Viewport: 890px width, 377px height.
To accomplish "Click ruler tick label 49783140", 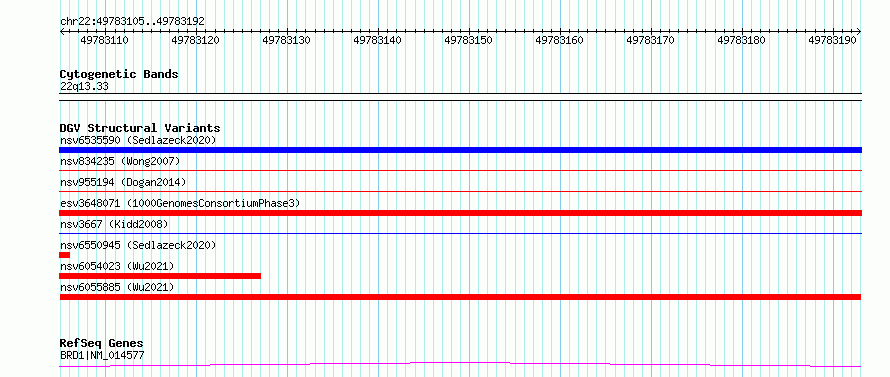I will [x=377, y=40].
